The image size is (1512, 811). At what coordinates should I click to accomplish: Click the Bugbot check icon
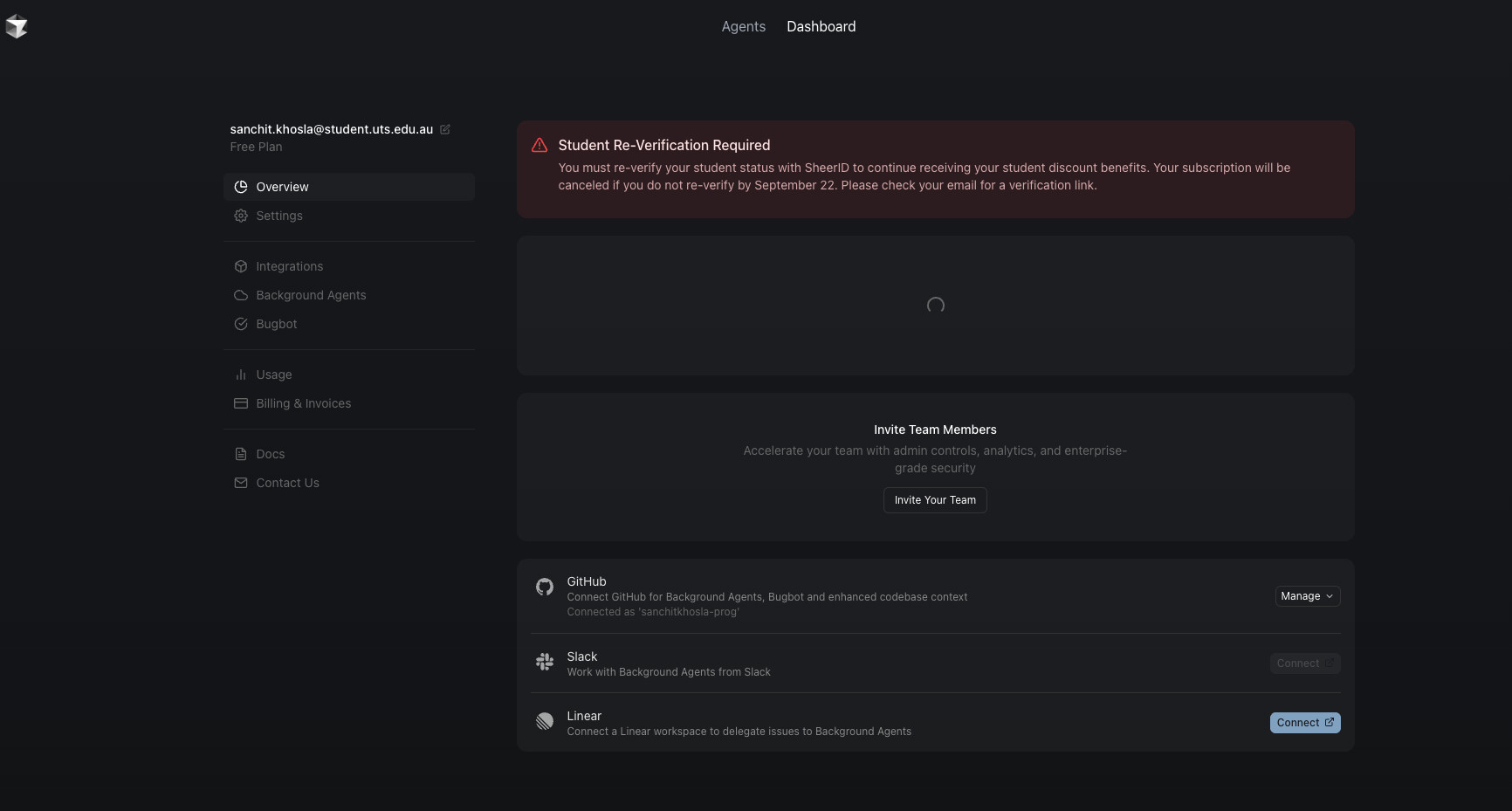tap(241, 324)
